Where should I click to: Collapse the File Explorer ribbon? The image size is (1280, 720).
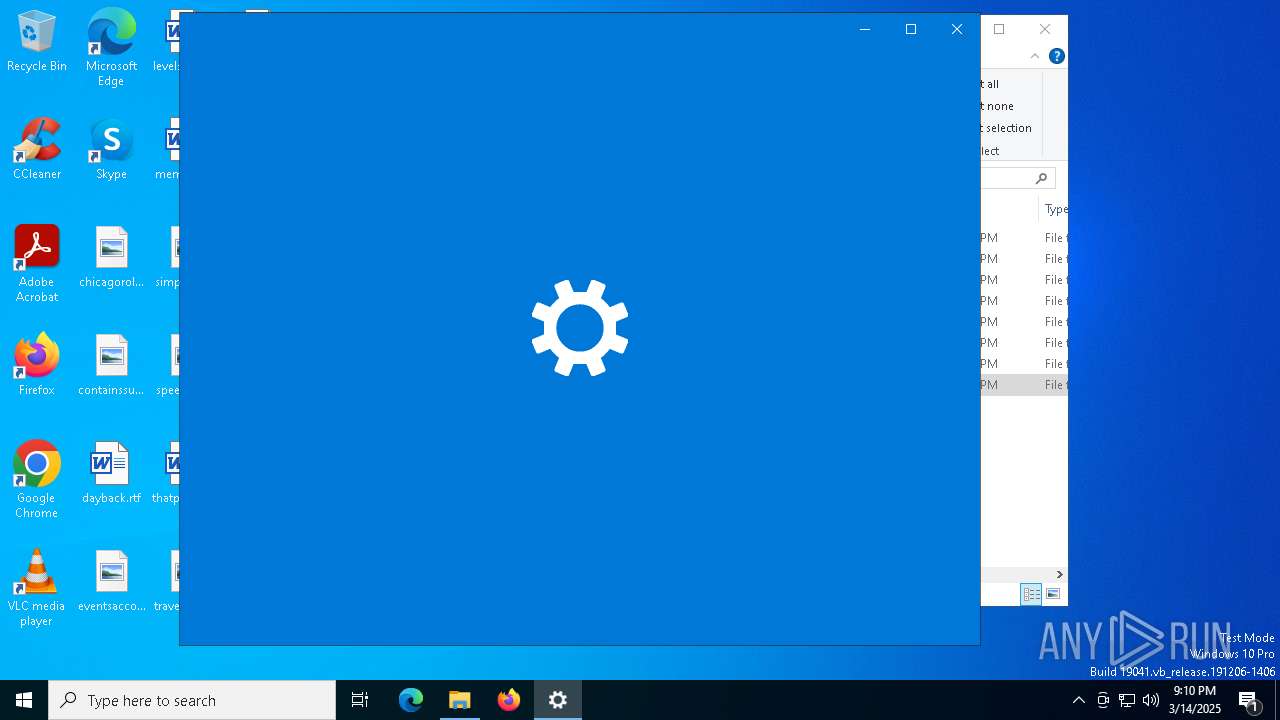click(1035, 56)
